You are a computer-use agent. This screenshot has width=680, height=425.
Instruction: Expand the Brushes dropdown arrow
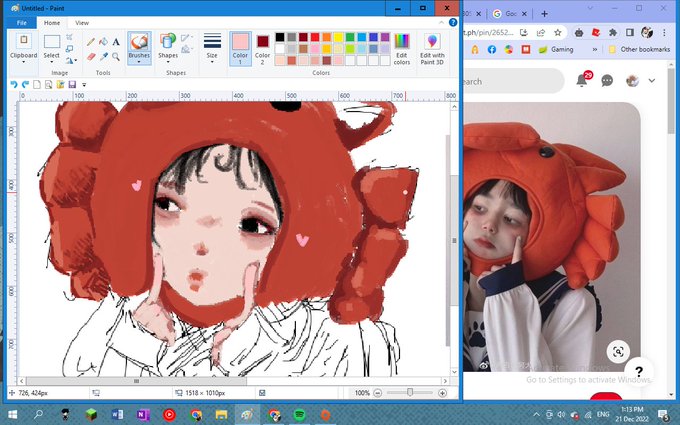[139, 62]
